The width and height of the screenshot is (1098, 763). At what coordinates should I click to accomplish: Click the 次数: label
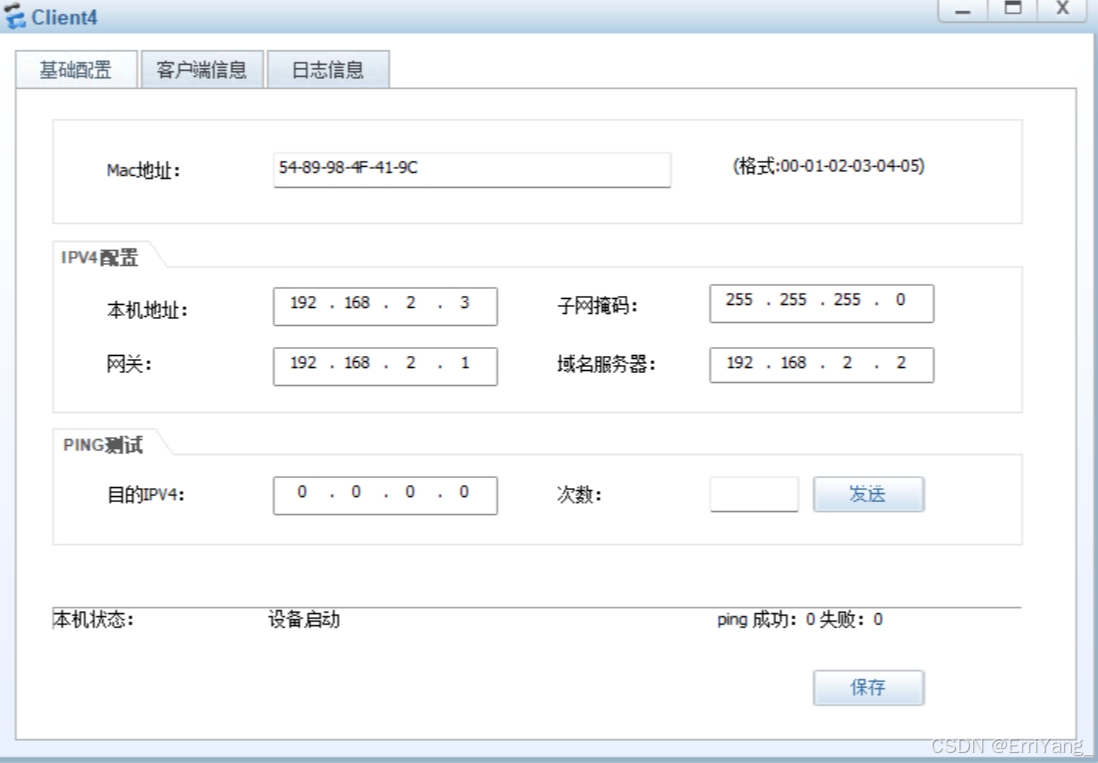579,495
